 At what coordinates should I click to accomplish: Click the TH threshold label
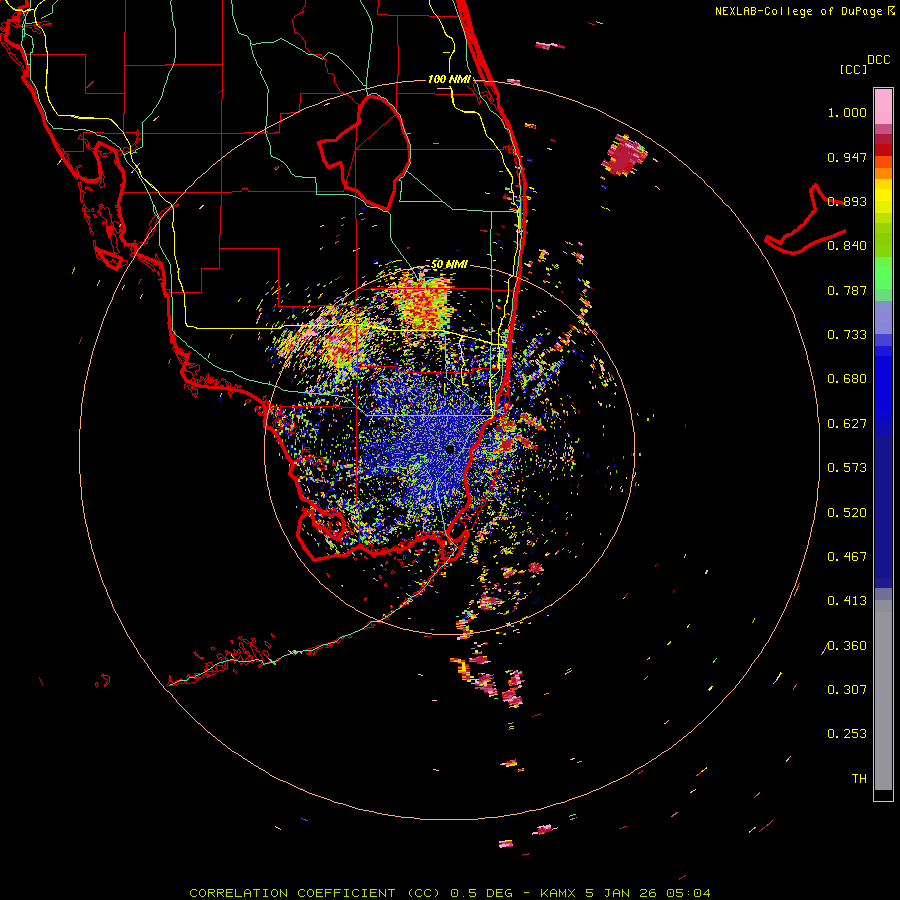pos(859,779)
